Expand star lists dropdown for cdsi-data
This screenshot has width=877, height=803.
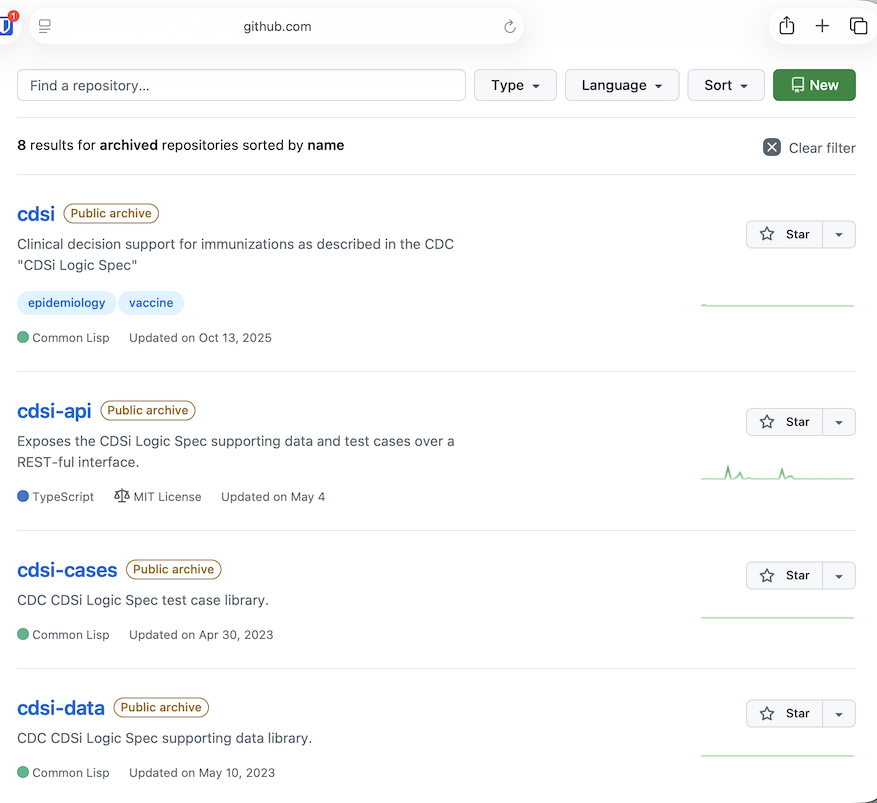(839, 714)
